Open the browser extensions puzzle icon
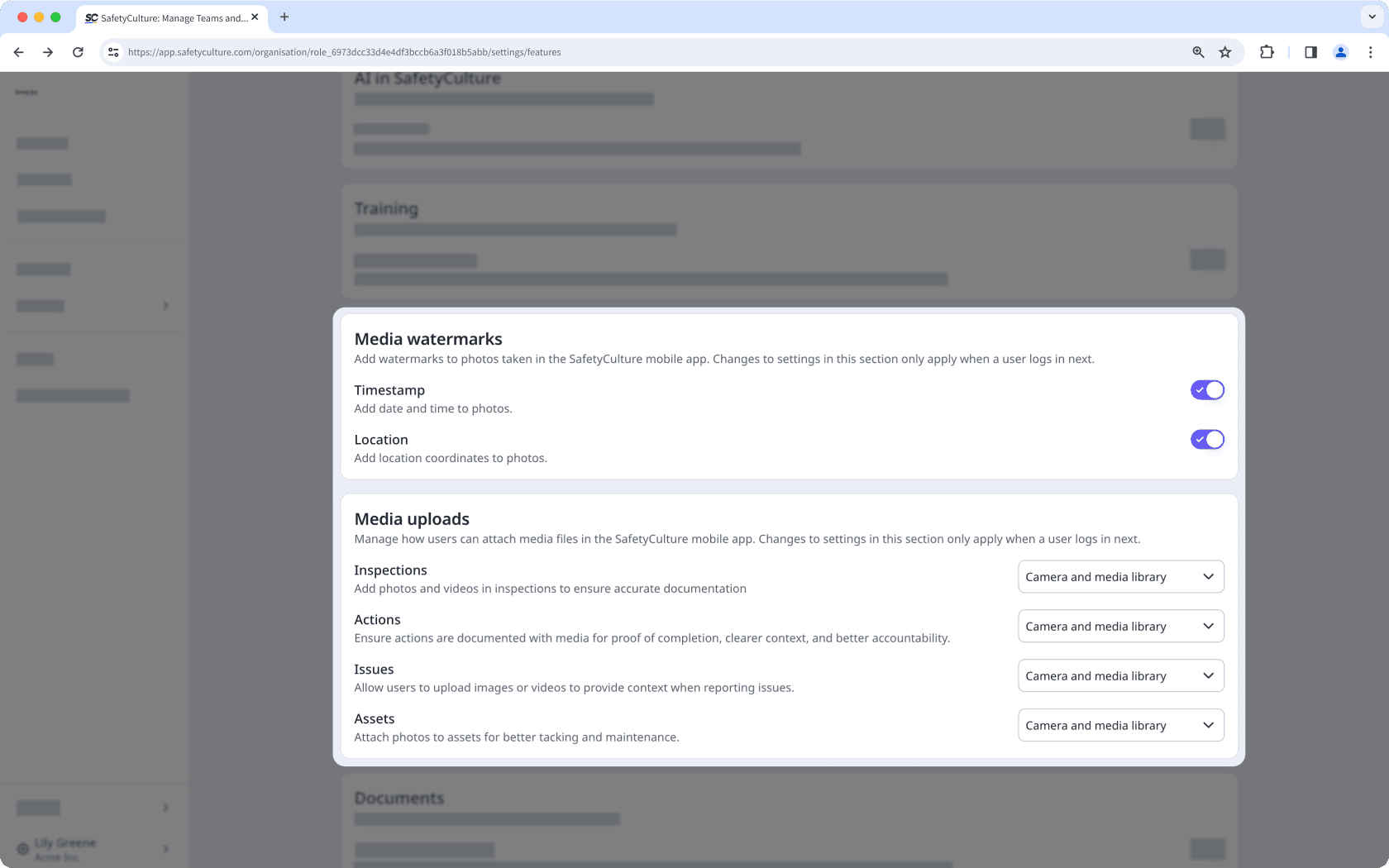Viewport: 1389px width, 868px height. (1267, 51)
